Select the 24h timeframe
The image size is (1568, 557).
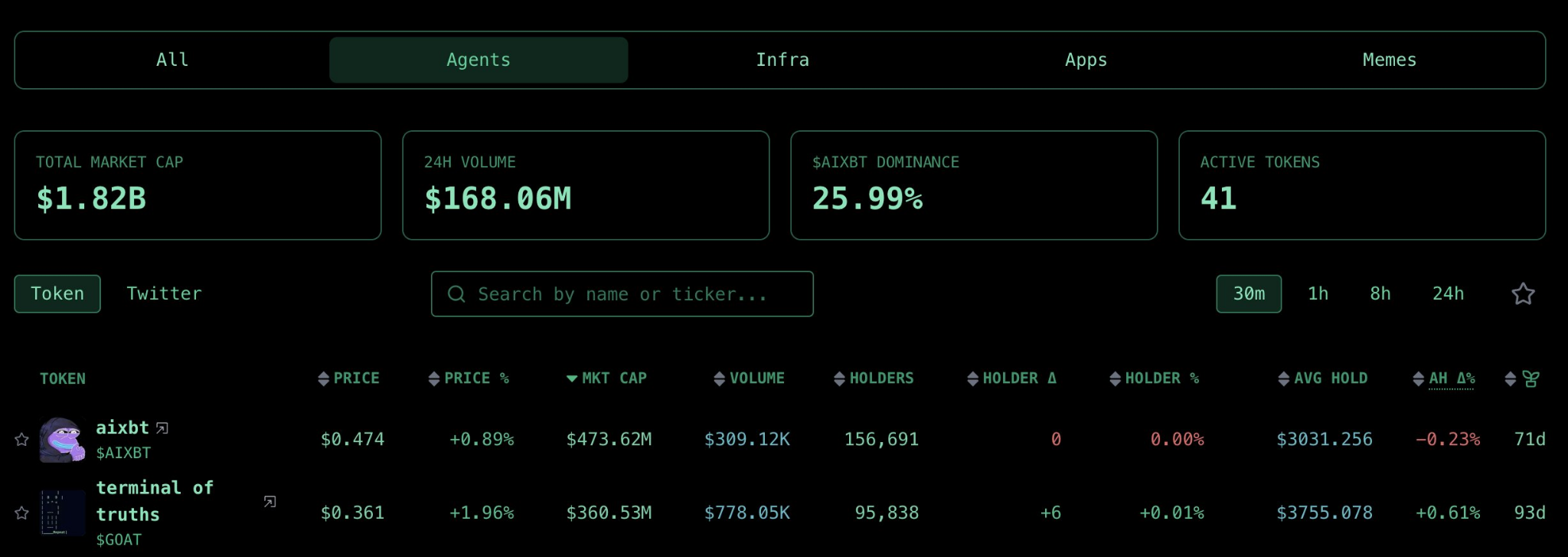(1448, 294)
